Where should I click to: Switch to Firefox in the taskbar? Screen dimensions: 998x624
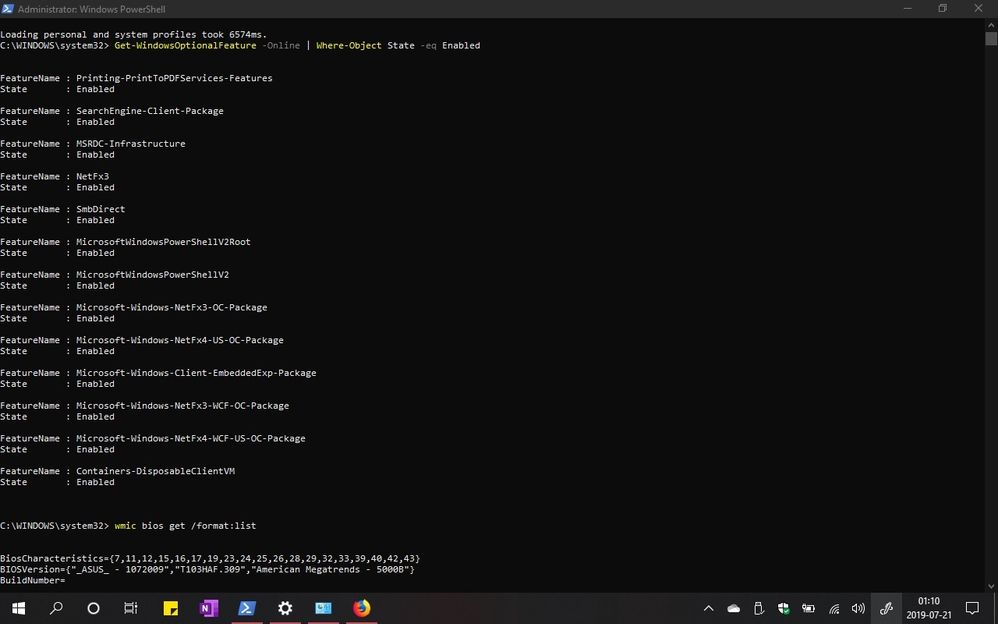[362, 608]
